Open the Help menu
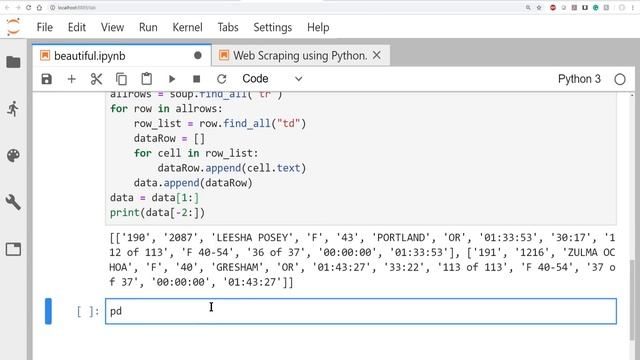This screenshot has width=640, height=360. [x=318, y=27]
